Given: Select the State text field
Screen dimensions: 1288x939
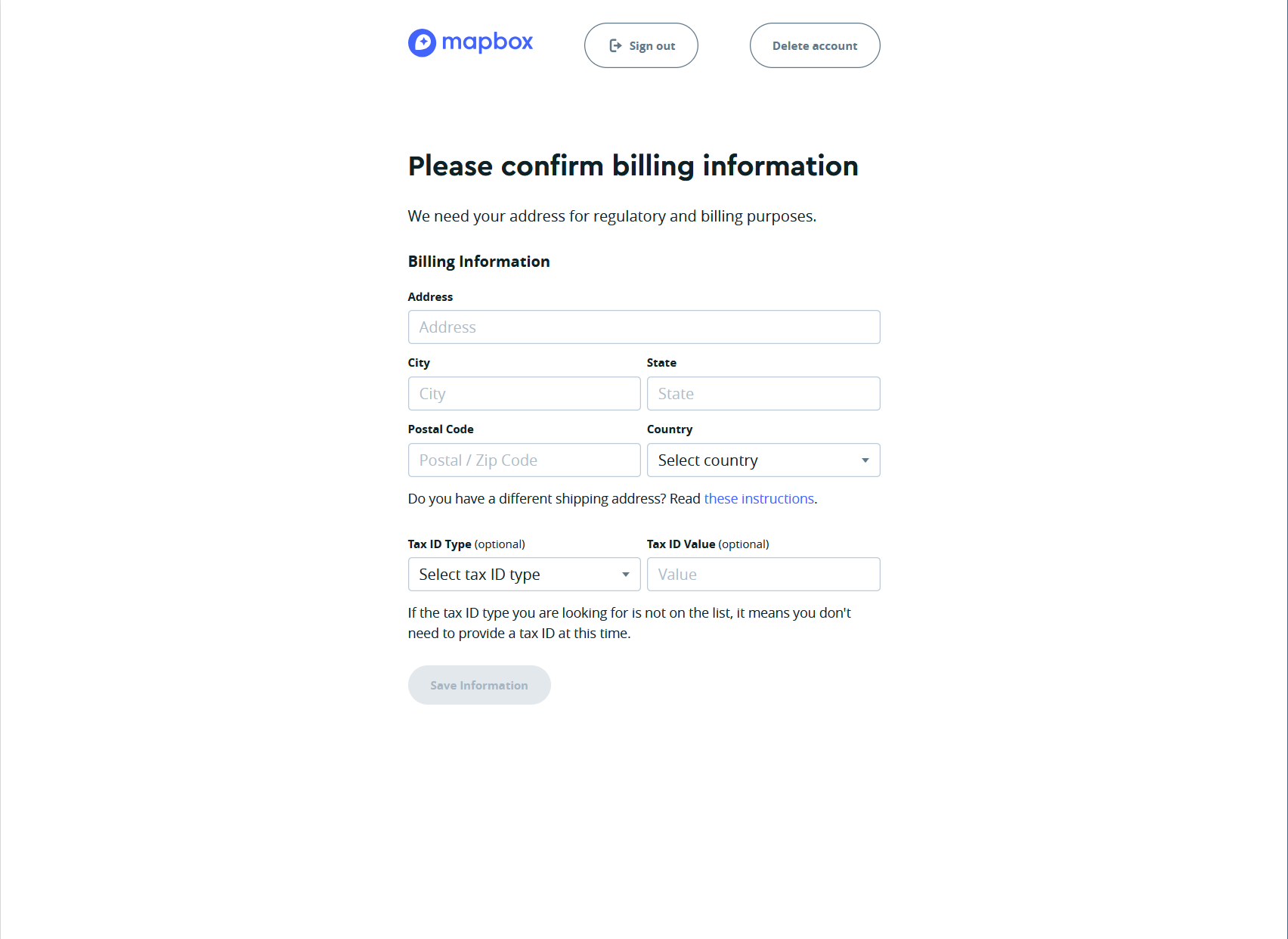Looking at the screenshot, I should (763, 394).
